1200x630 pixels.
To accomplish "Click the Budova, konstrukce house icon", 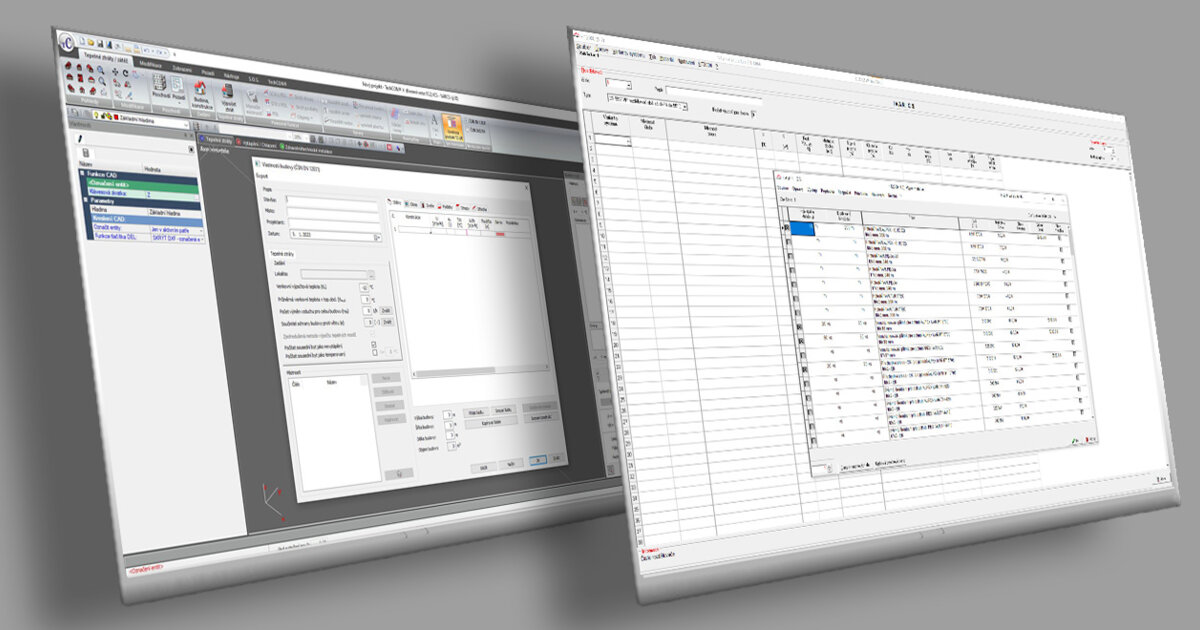I will (x=200, y=93).
